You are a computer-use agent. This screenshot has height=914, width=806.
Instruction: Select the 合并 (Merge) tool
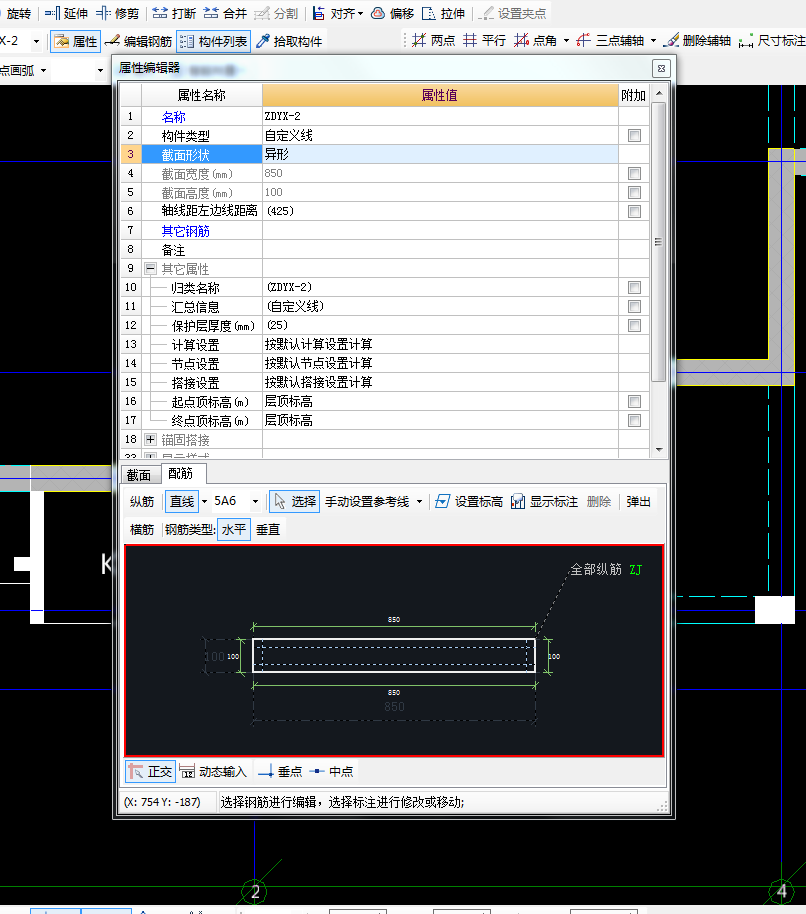226,13
